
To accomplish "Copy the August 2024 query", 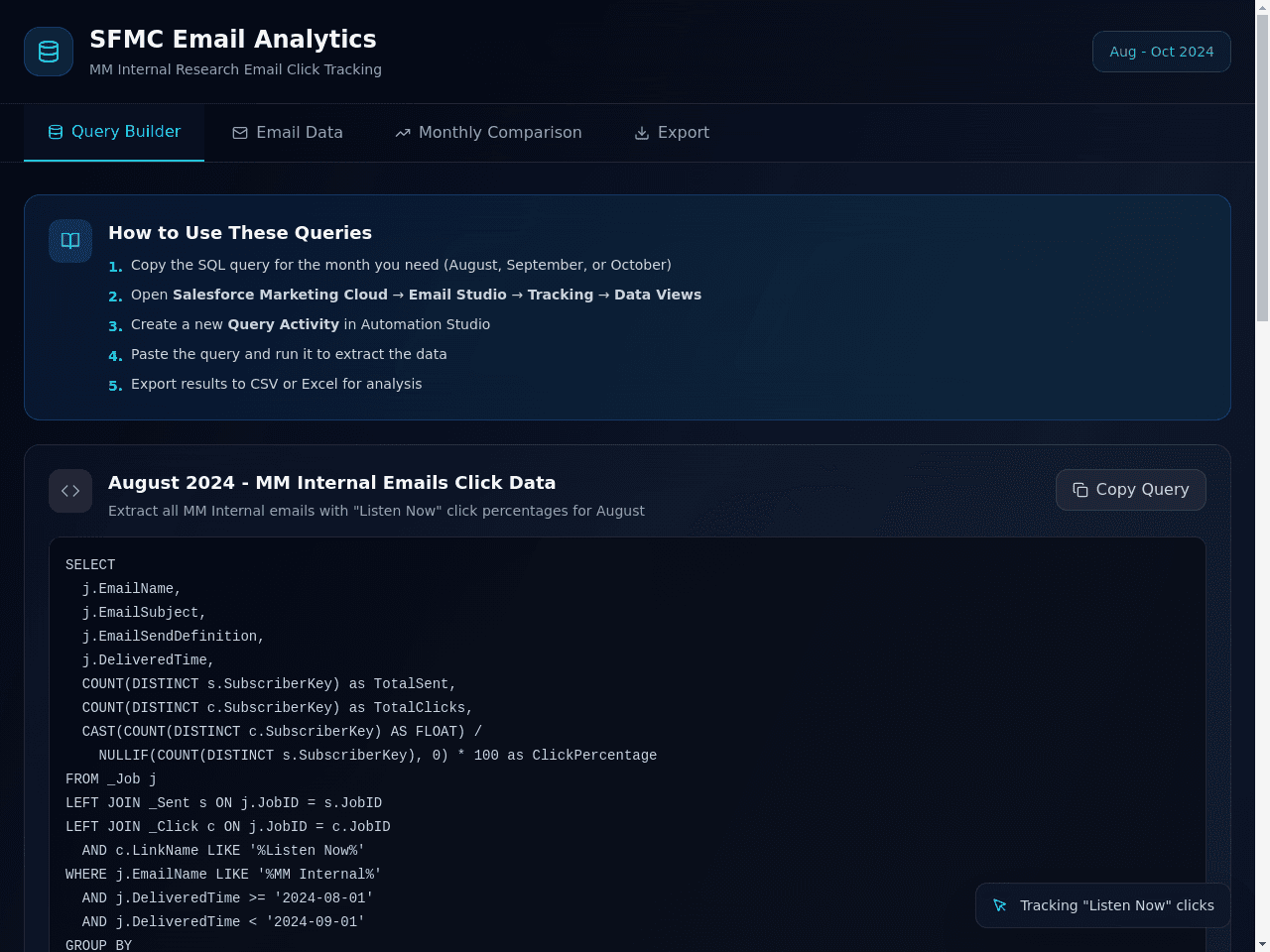I will click(x=1131, y=490).
